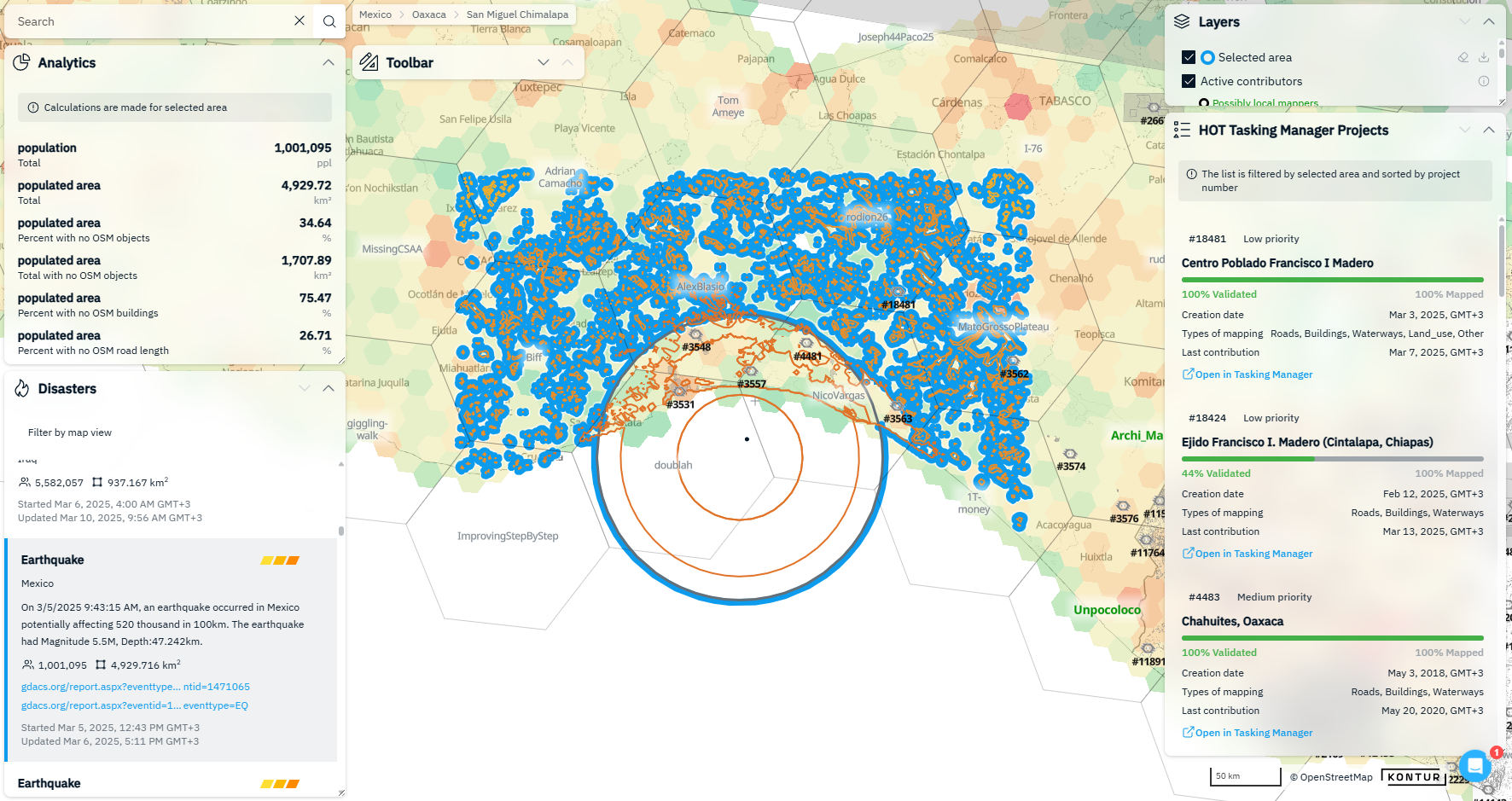The image size is (1512, 801).
Task: Click in the Search input field
Action: coord(149,21)
